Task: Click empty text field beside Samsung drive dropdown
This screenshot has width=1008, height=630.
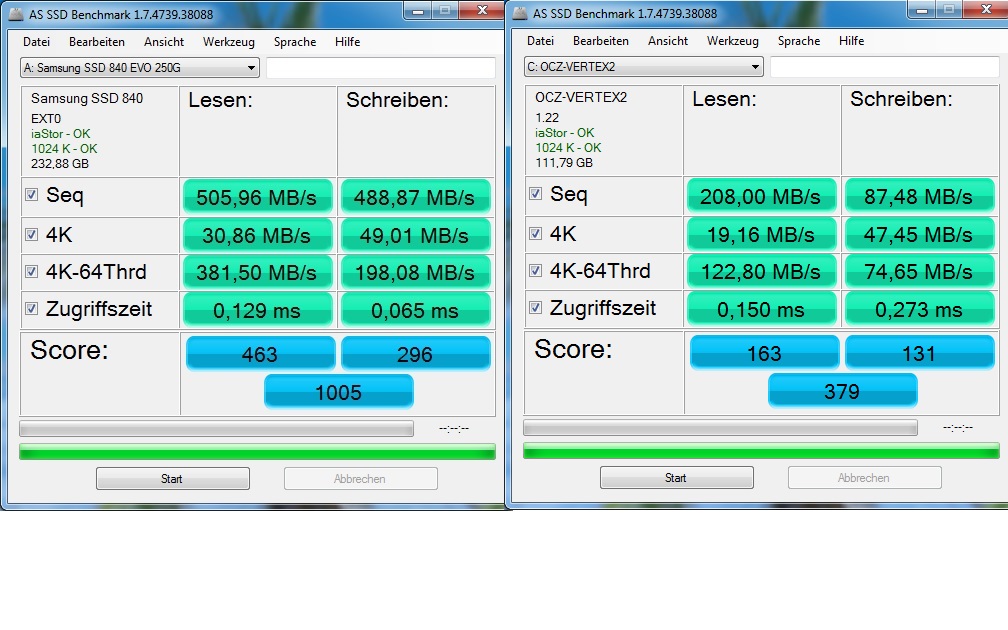Action: click(381, 68)
